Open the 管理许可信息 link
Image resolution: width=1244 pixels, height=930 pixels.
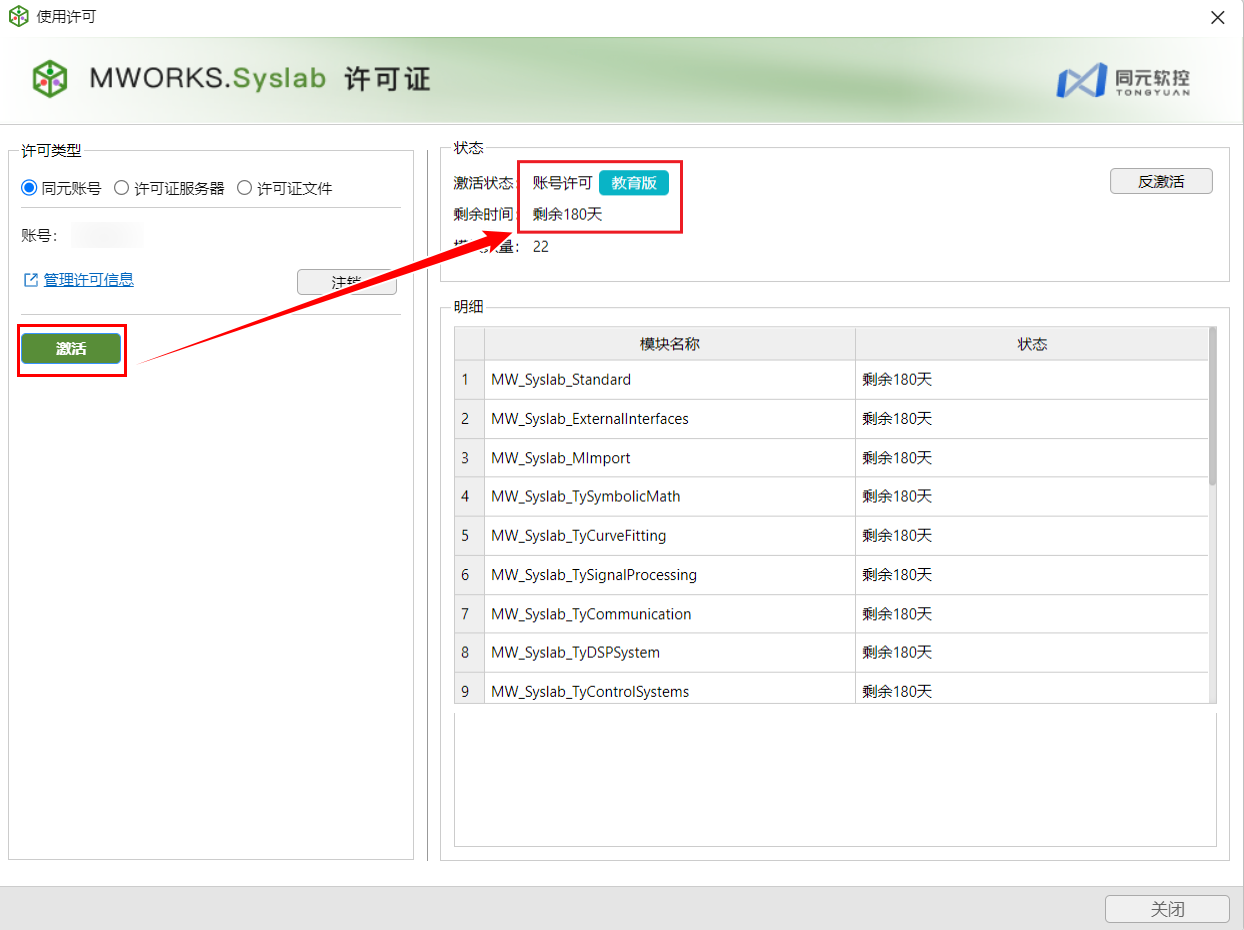(88, 280)
